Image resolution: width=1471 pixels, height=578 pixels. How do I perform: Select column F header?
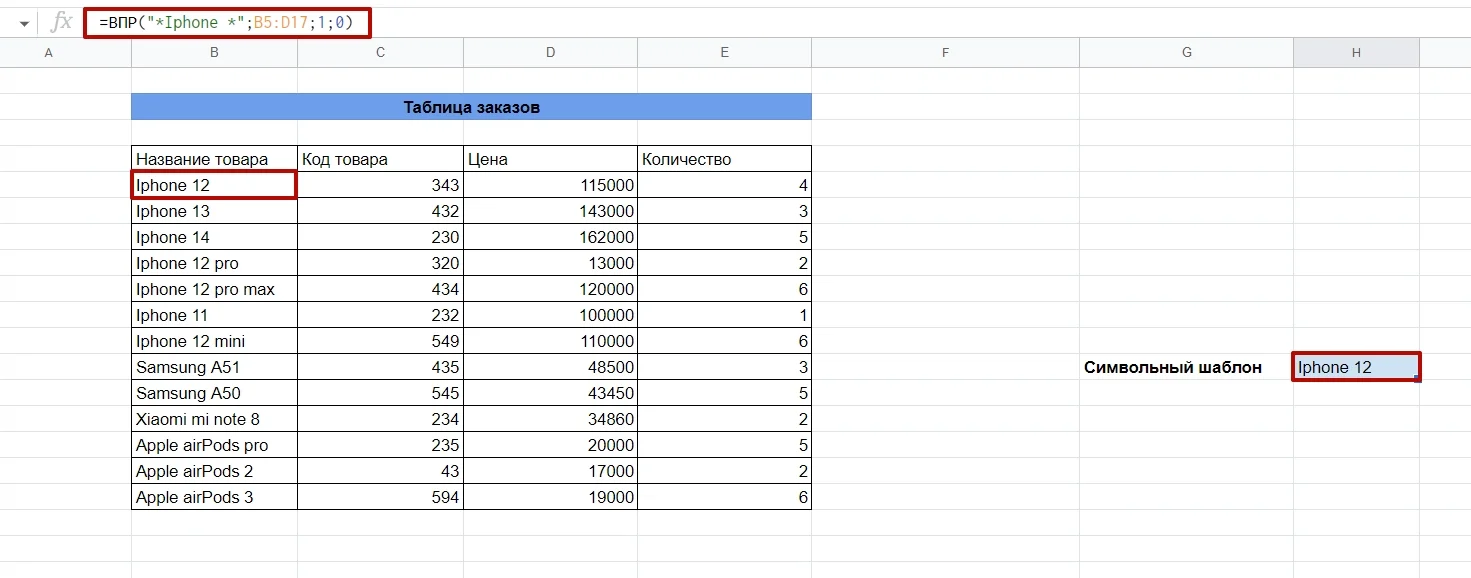coord(945,53)
